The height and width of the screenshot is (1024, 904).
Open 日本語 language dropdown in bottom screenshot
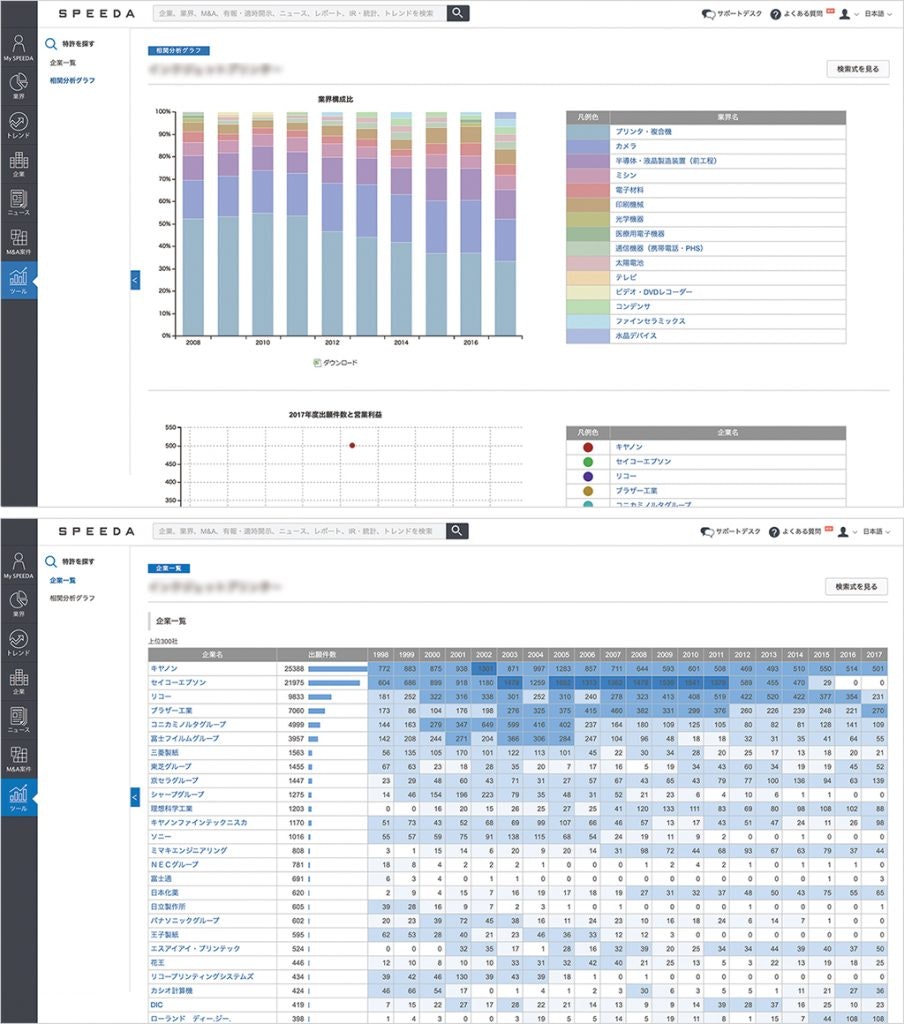[x=877, y=532]
